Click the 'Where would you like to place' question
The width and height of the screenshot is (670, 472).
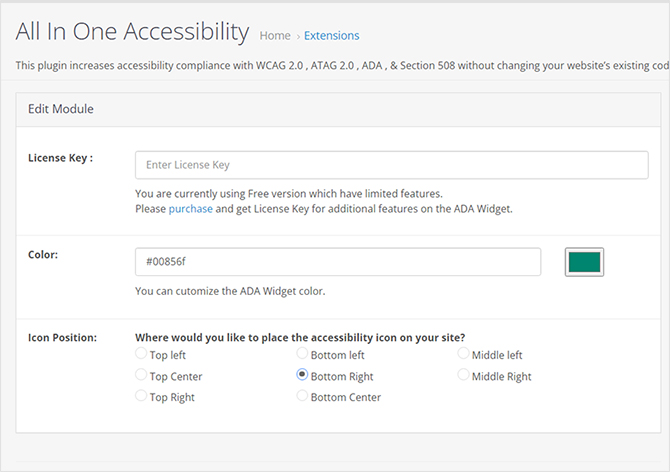pos(300,337)
